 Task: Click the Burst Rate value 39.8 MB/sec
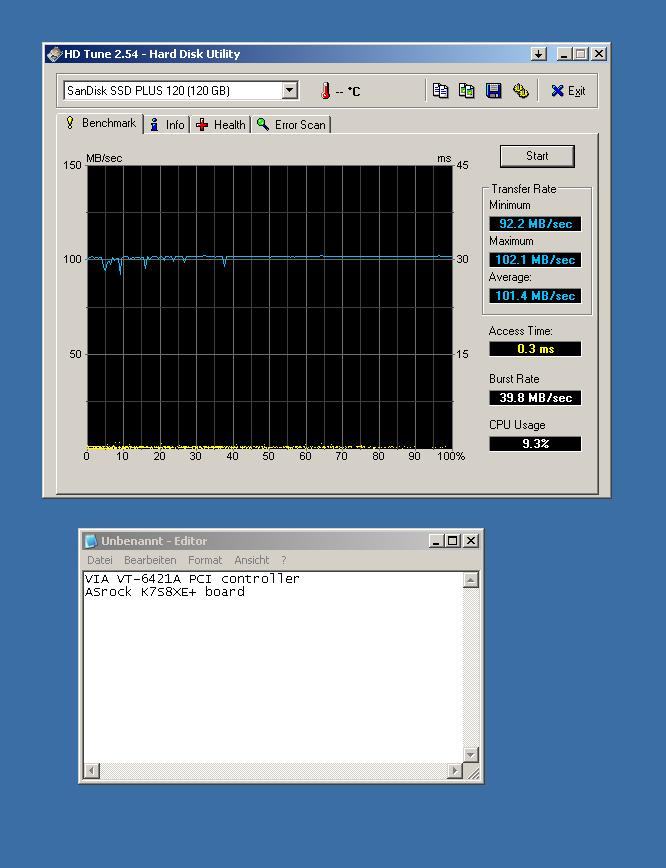(535, 397)
